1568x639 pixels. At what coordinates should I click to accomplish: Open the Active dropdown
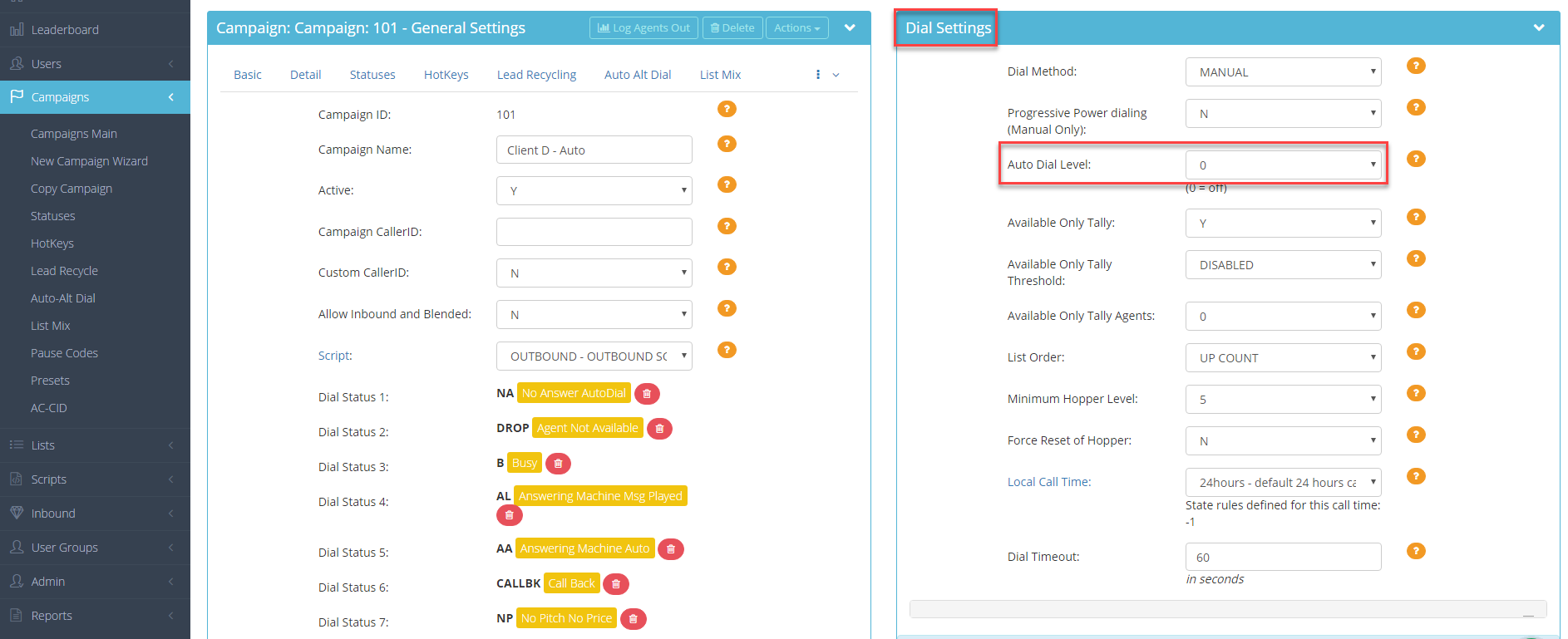(594, 190)
